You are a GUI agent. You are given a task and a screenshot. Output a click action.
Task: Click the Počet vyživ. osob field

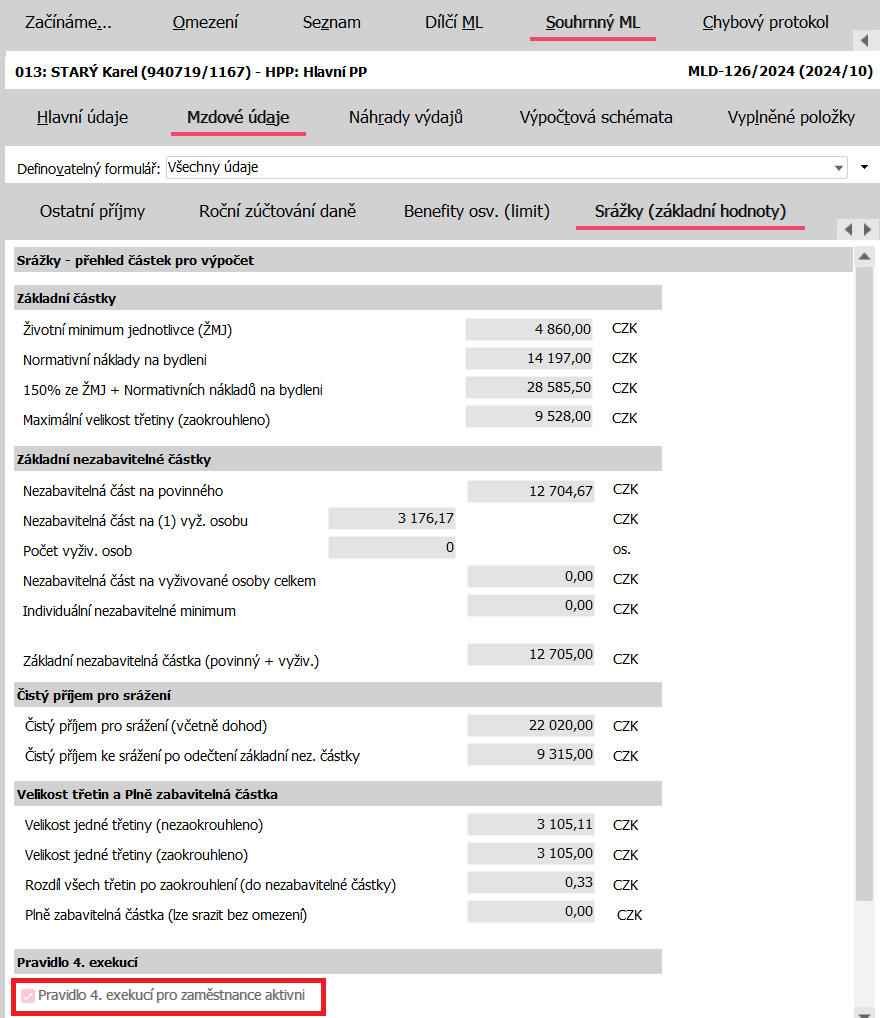tap(392, 548)
